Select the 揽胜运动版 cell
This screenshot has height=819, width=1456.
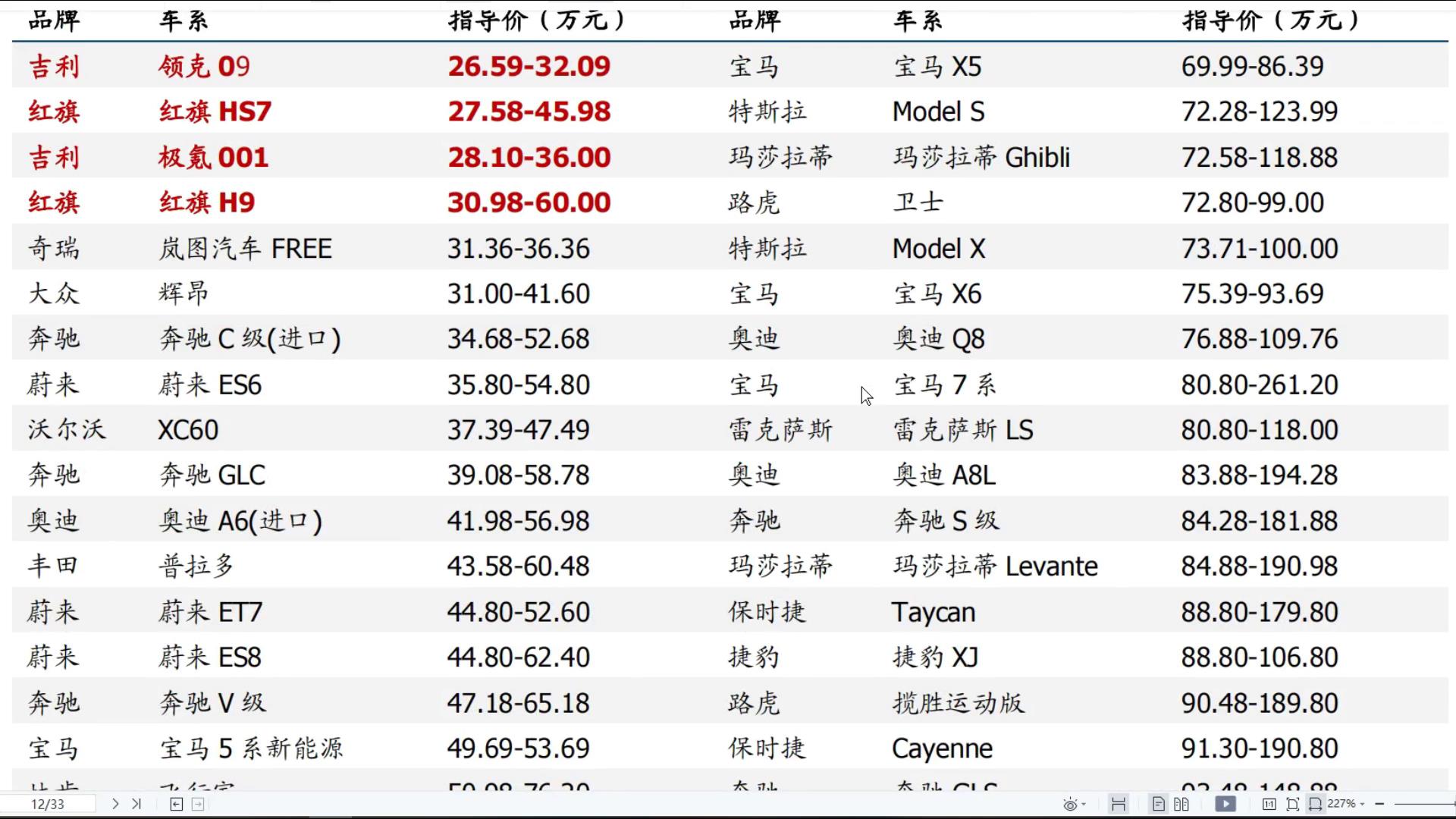tap(959, 702)
